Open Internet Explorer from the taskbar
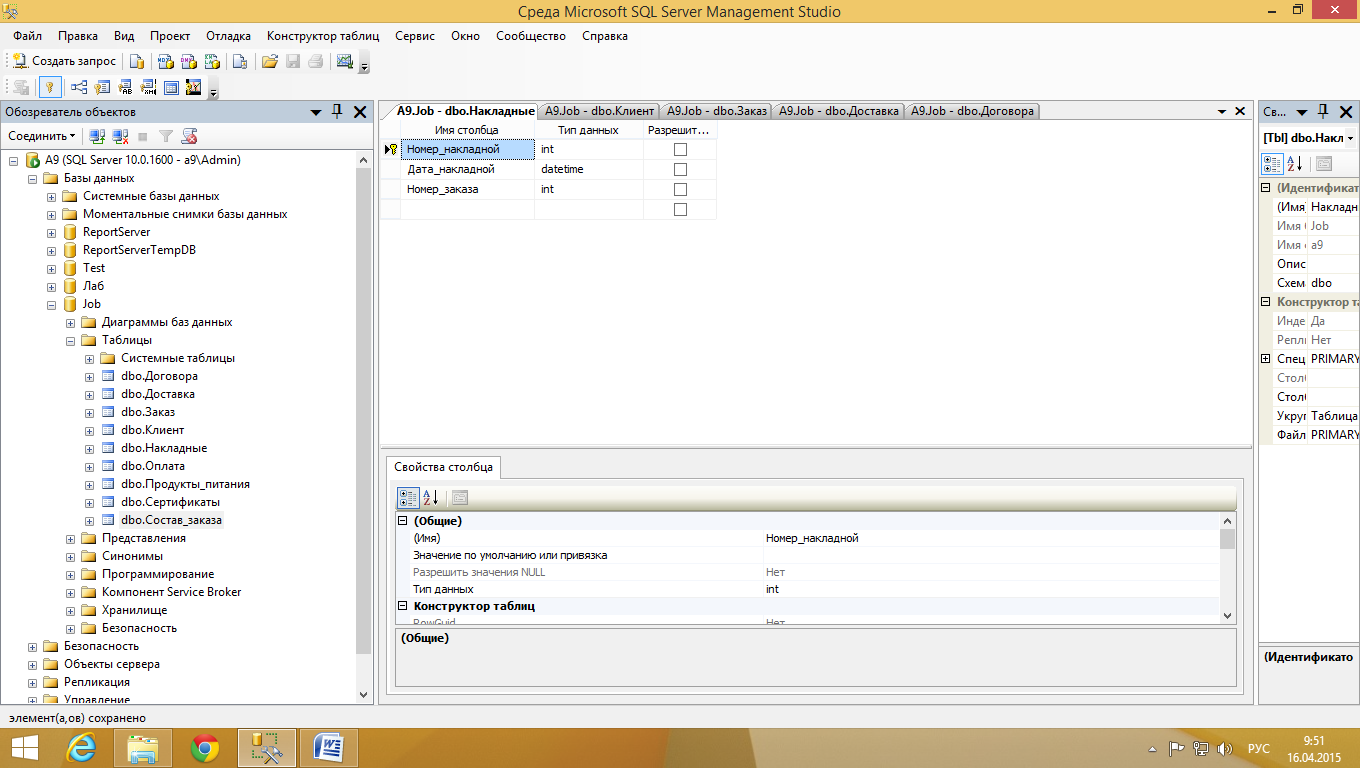This screenshot has width=1360, height=768. (x=82, y=747)
